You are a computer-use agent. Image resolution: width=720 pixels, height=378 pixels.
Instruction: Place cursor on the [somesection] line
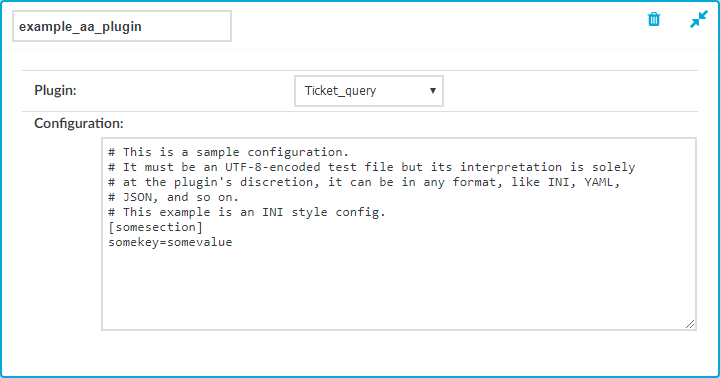[155, 227]
